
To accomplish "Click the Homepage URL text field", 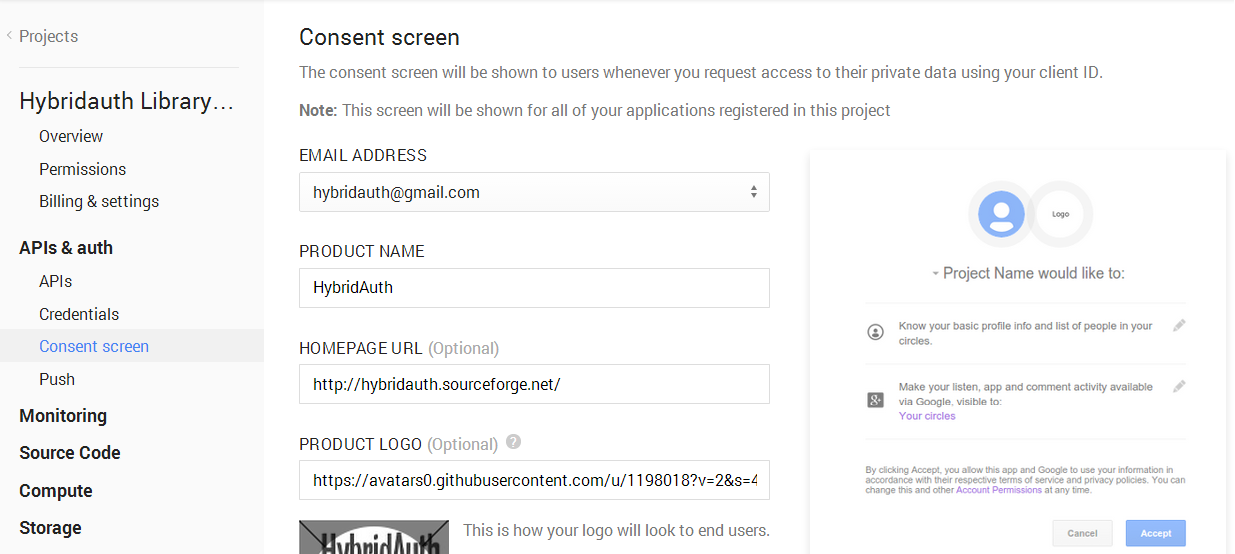I will (534, 384).
